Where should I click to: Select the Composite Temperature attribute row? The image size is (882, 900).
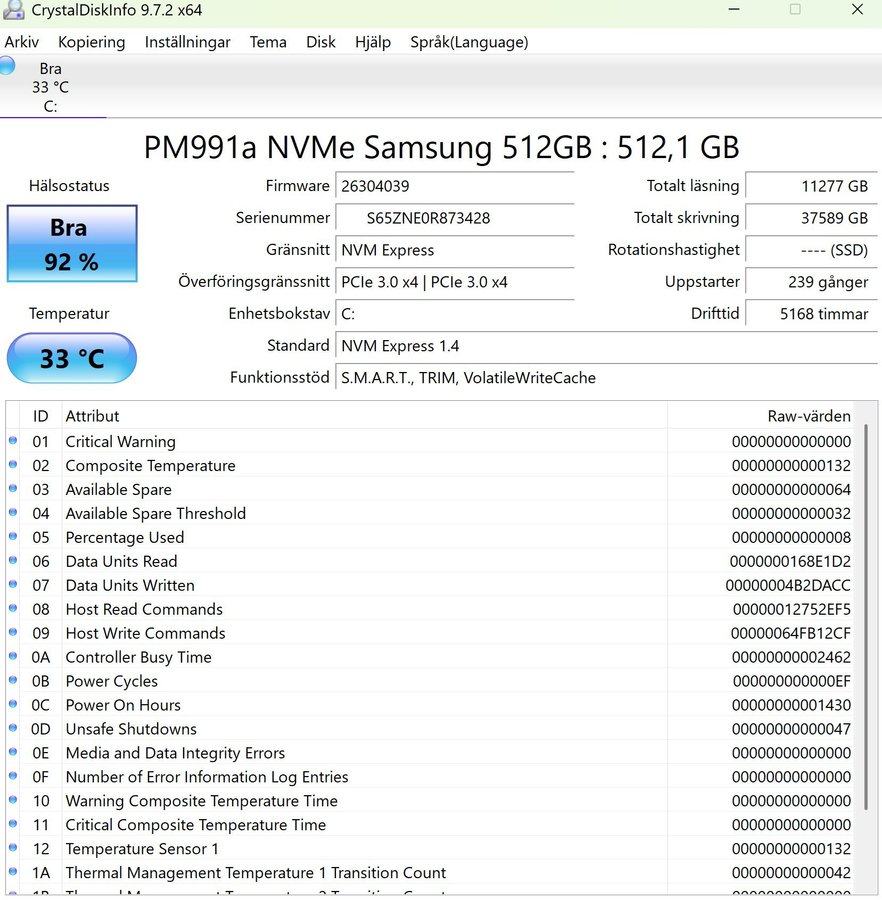[150, 466]
